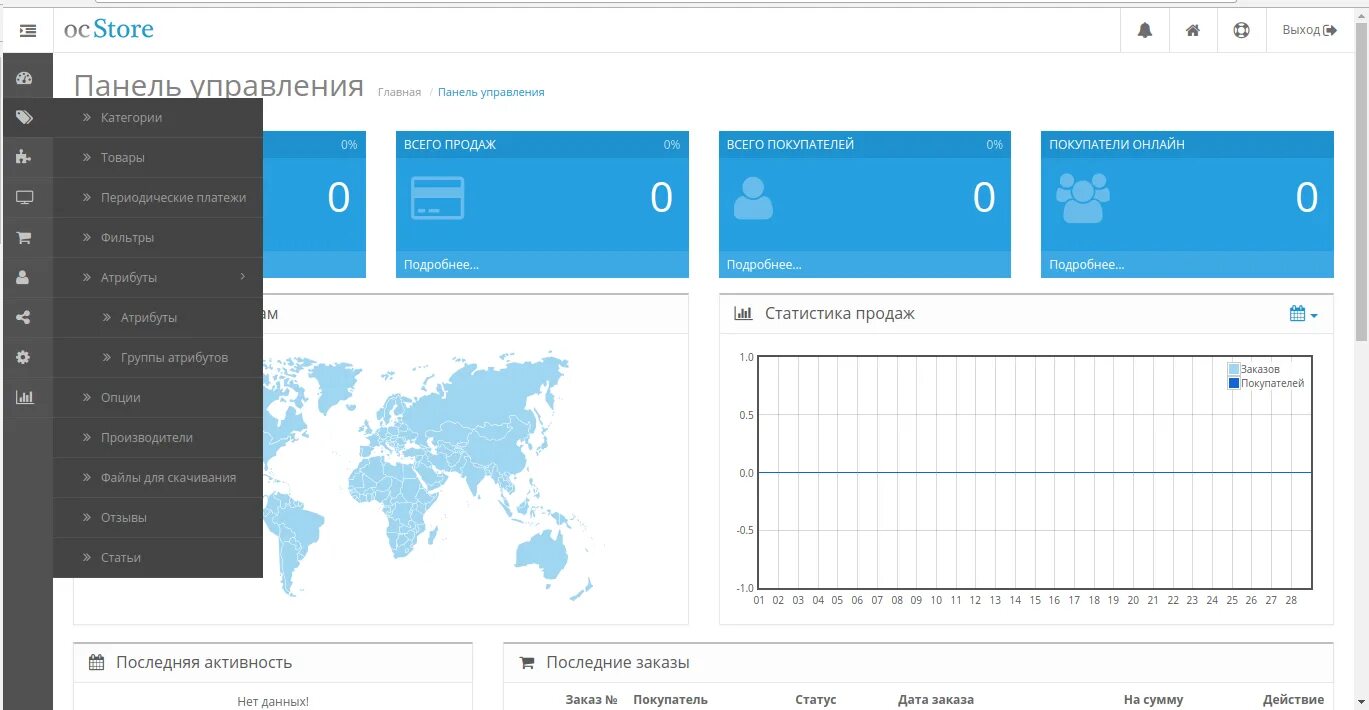Open help life-ring icon in header
The width and height of the screenshot is (1369, 710).
click(1242, 31)
